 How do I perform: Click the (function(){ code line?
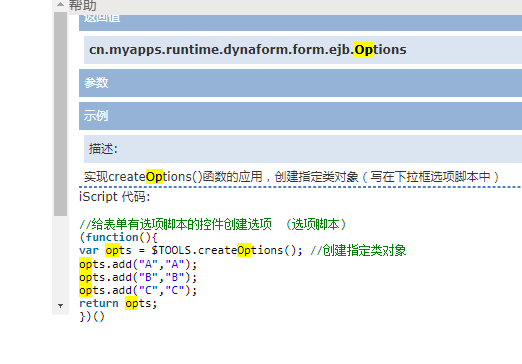tap(118, 237)
